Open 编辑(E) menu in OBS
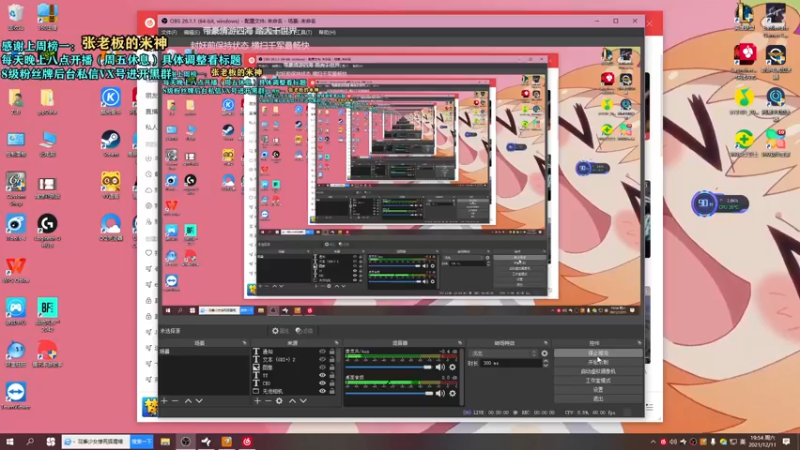This screenshot has width=800, height=450. pos(191,32)
